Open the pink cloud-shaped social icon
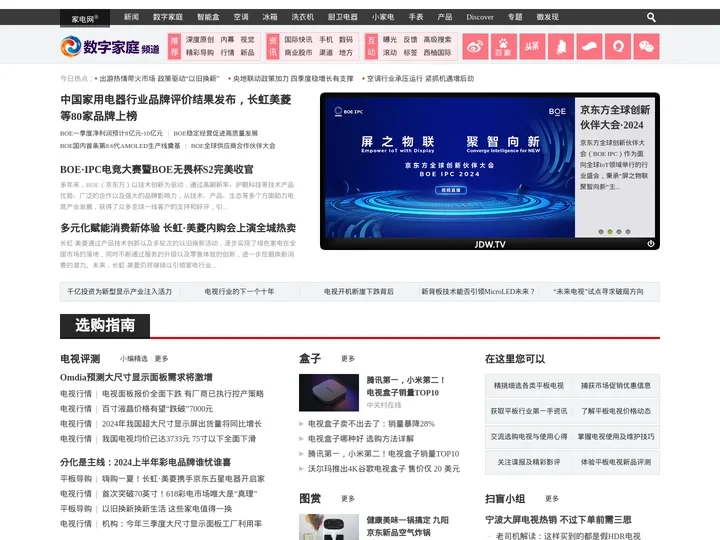This screenshot has height=540, width=720. (x=589, y=46)
